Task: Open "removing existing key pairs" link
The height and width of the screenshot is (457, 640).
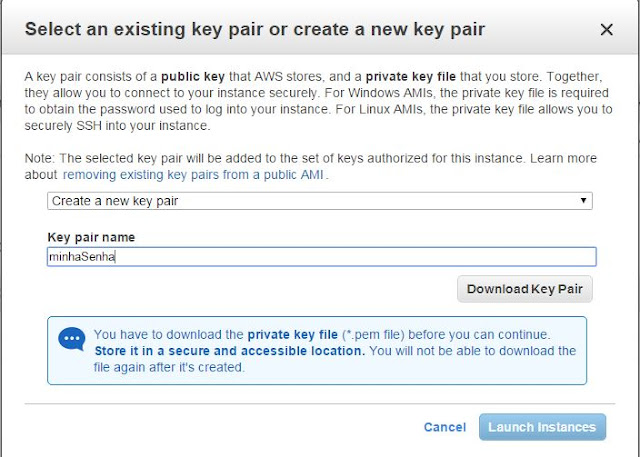Action: click(x=195, y=174)
